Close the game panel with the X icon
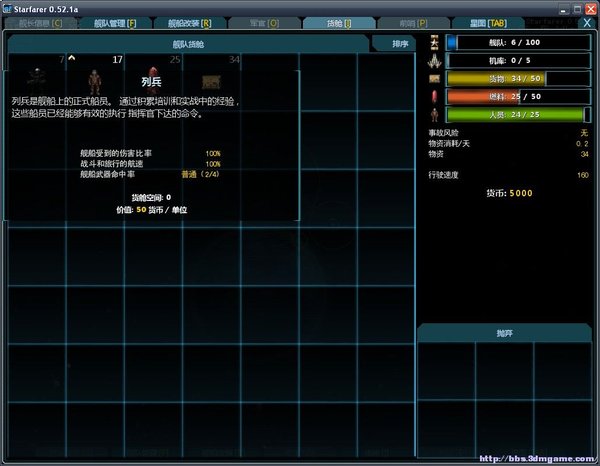600x466 pixels. coord(587,23)
